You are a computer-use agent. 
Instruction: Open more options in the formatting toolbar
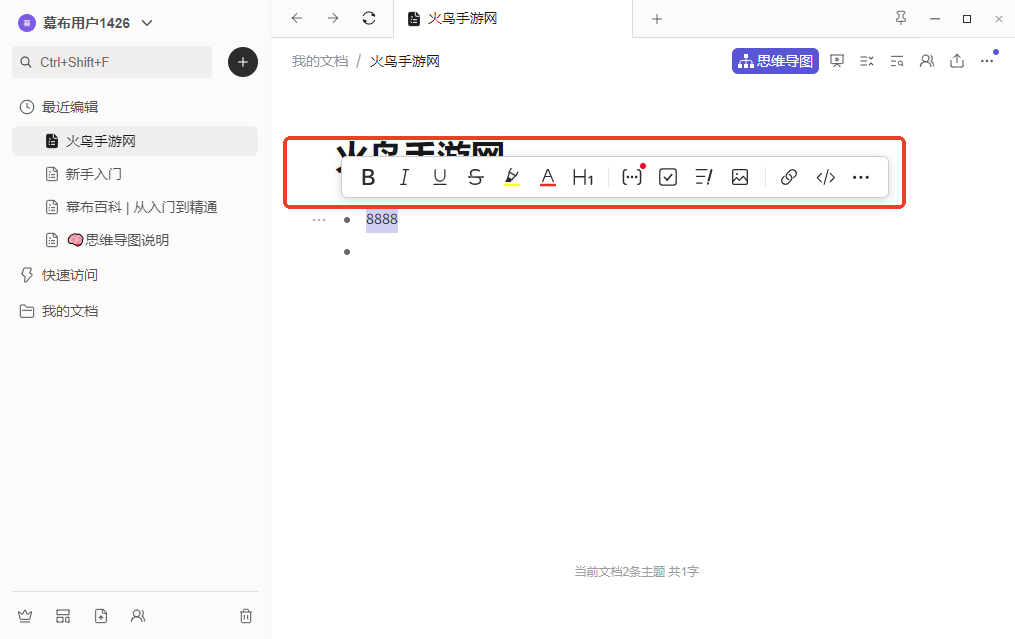click(x=861, y=177)
